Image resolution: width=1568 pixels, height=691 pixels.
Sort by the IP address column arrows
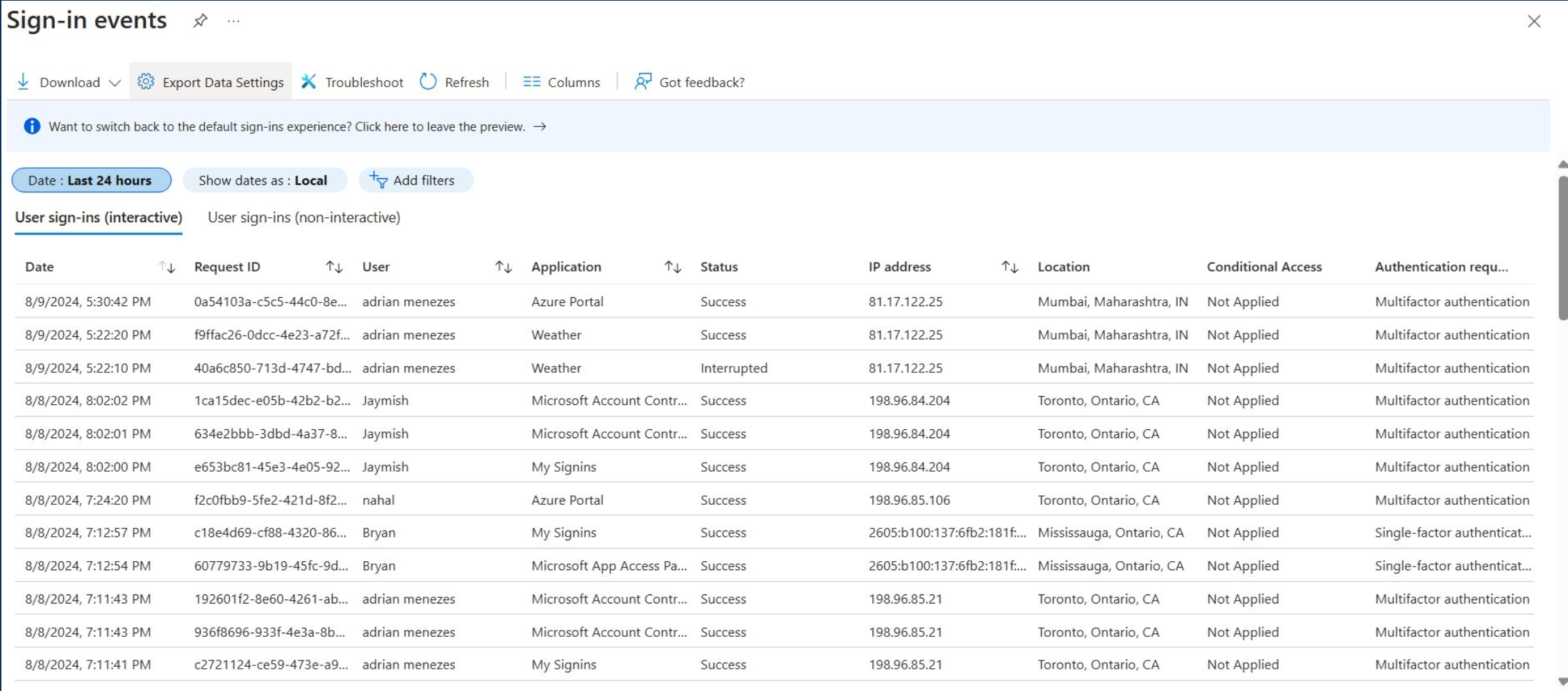pos(1010,267)
